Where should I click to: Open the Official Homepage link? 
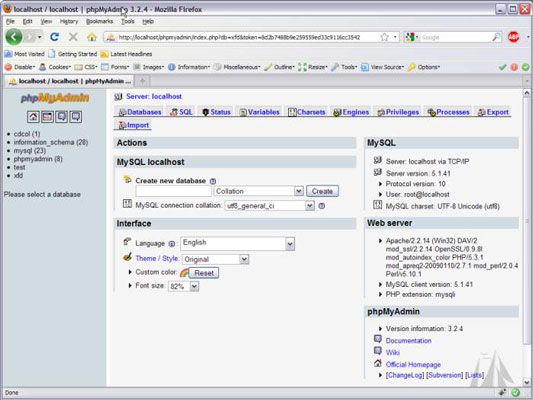click(x=413, y=365)
